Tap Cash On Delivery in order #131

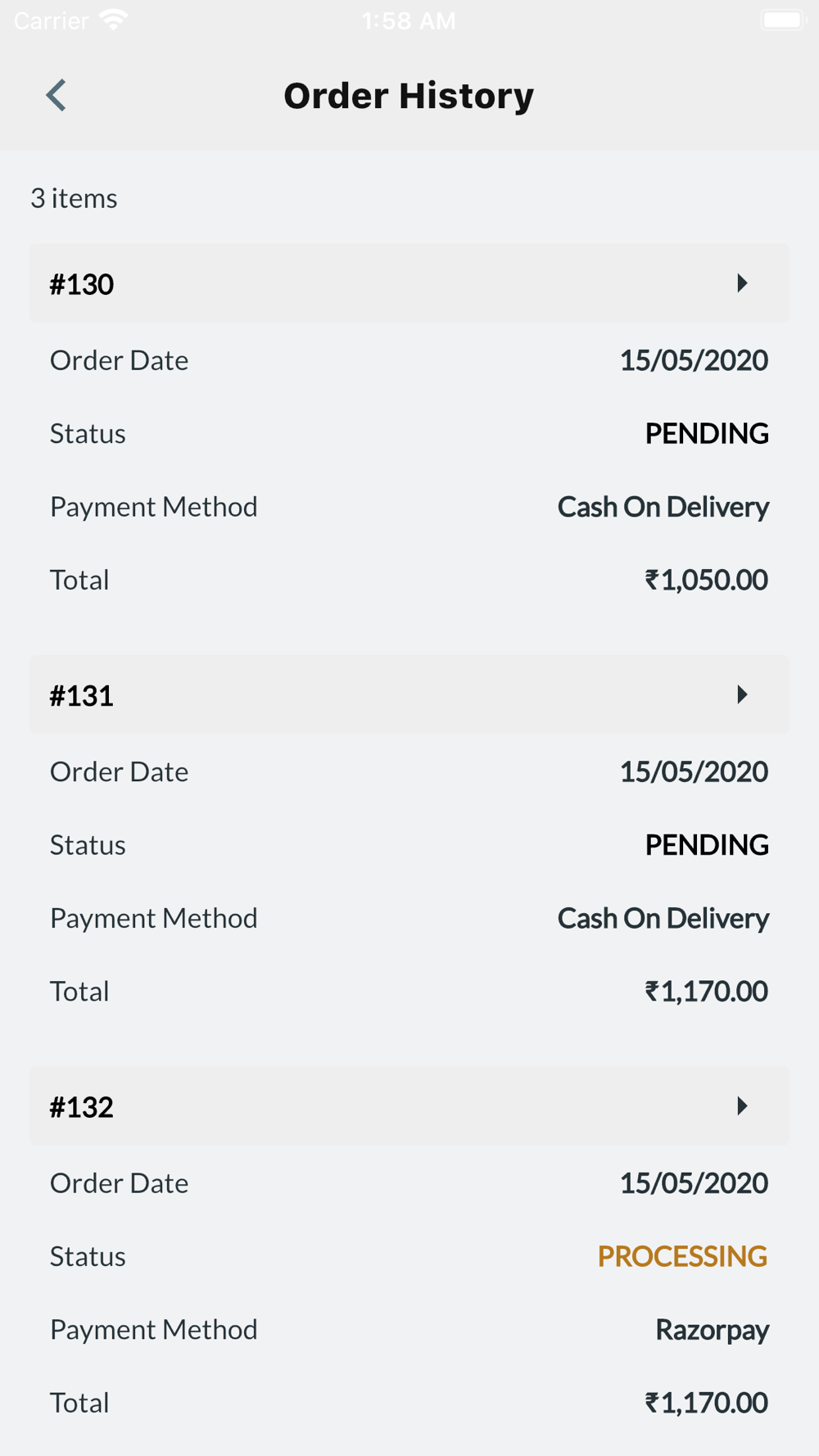[663, 918]
